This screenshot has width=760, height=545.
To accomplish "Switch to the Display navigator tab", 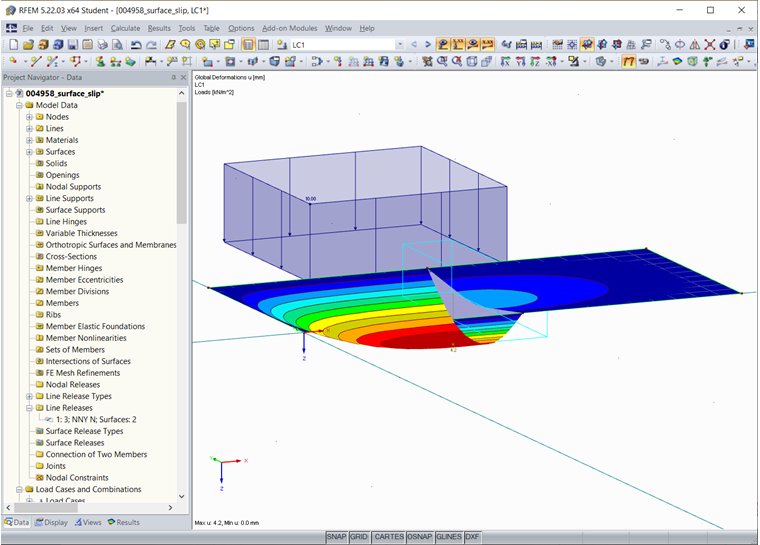I will click(x=51, y=522).
